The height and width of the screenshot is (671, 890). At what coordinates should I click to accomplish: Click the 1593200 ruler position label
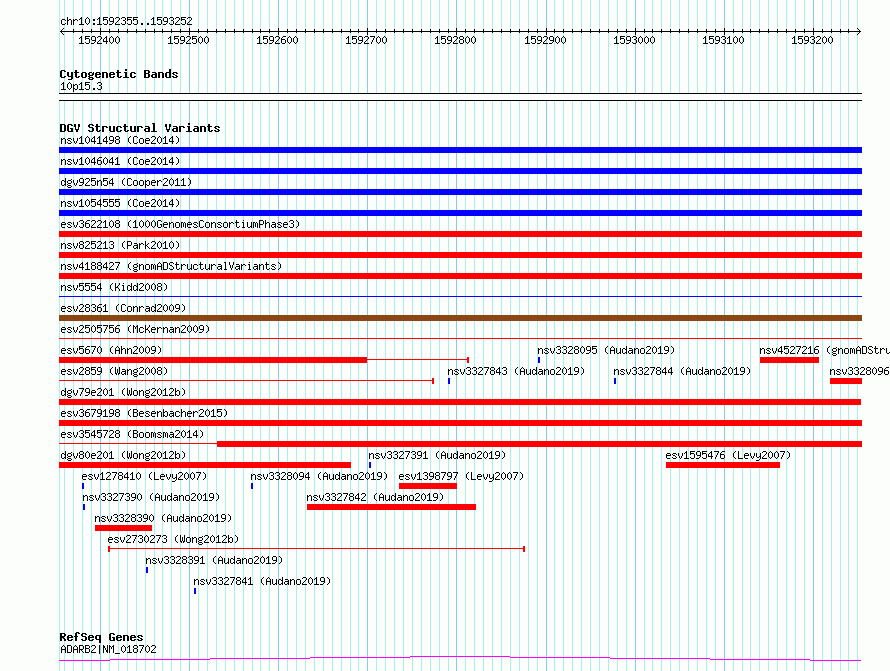point(812,40)
